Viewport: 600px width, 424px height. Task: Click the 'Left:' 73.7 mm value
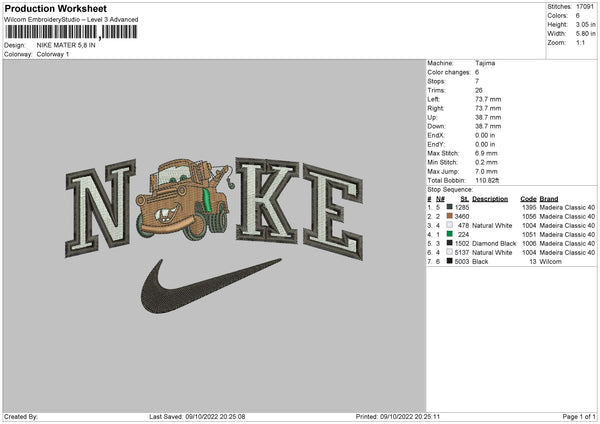[x=488, y=99]
